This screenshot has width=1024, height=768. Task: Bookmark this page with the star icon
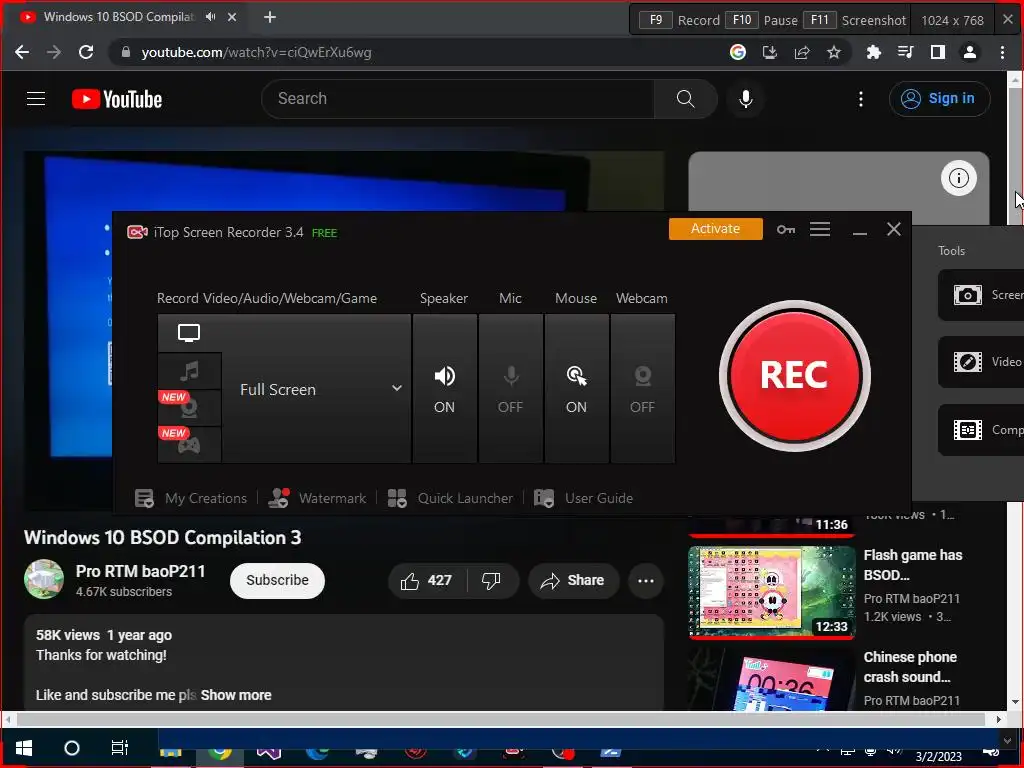click(834, 52)
